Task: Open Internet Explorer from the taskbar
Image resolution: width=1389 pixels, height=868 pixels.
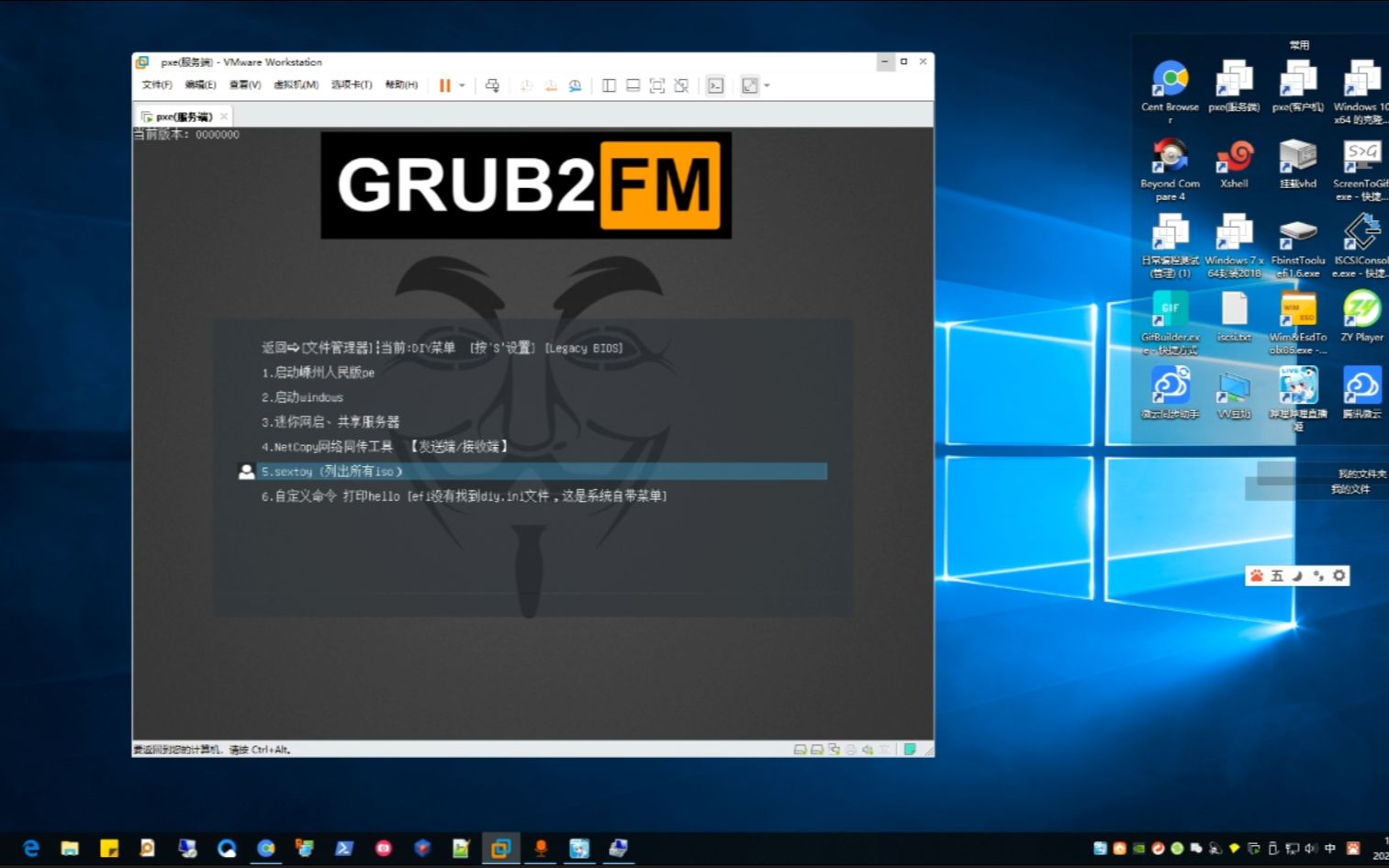Action: tap(30, 849)
